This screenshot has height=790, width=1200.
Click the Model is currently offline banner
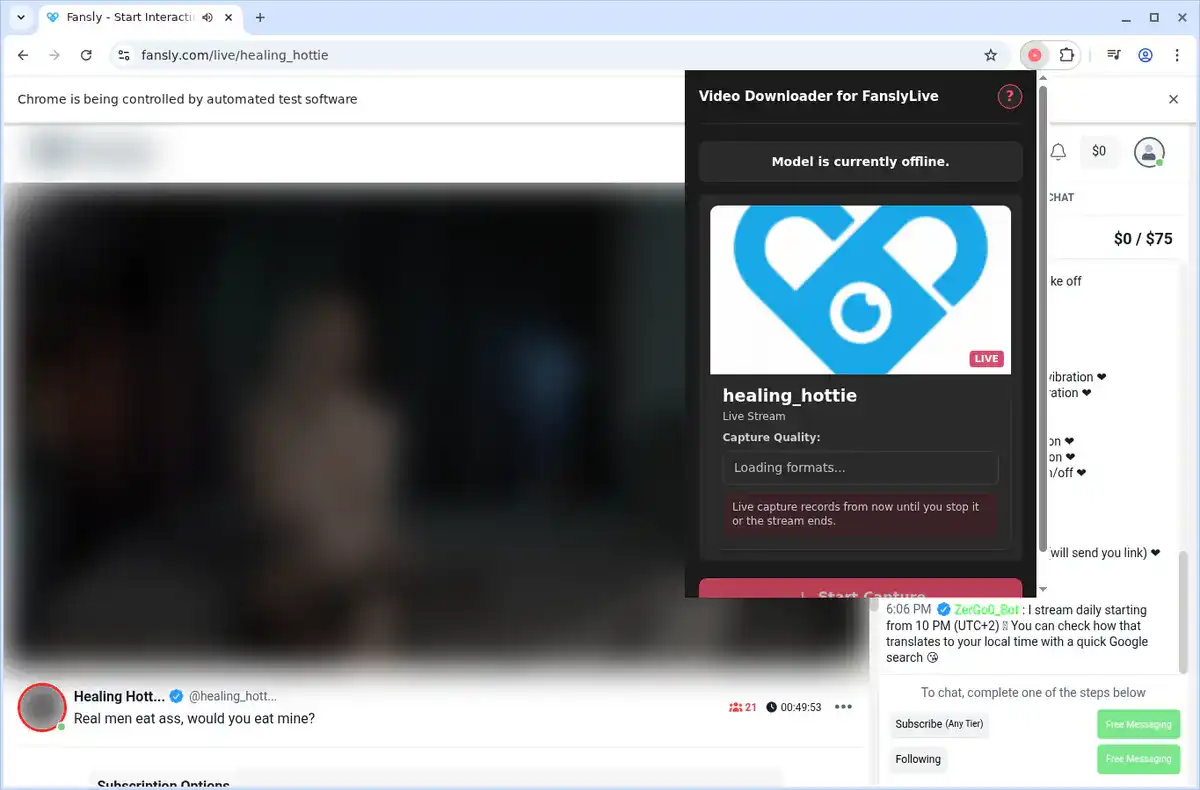point(860,161)
